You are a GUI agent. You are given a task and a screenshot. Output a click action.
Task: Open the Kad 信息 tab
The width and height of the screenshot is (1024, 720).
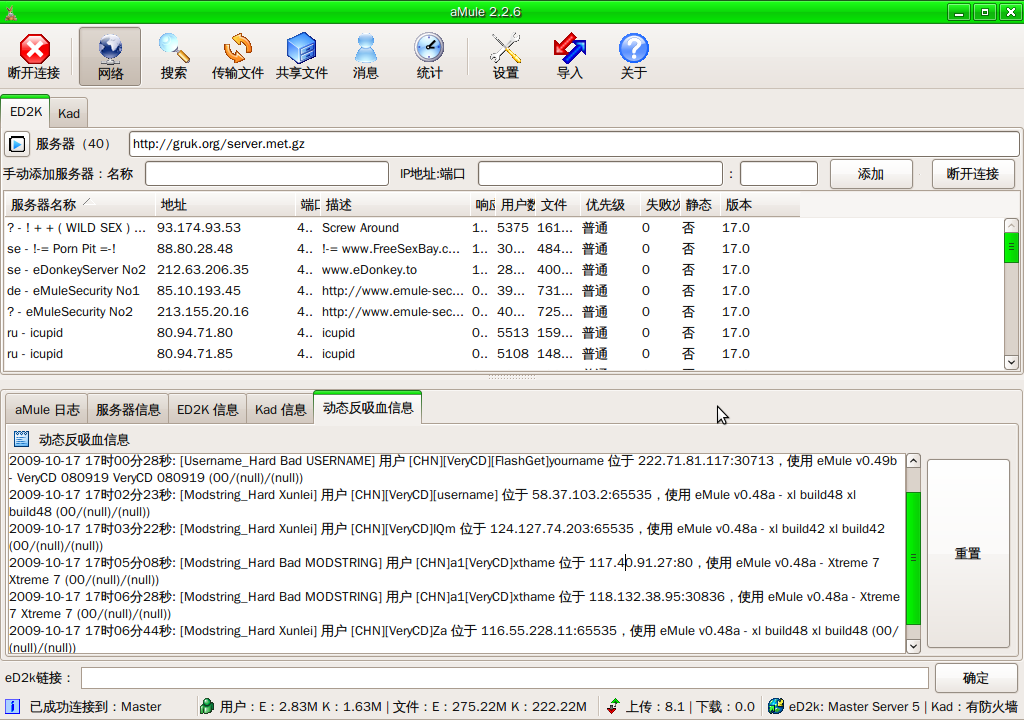[280, 410]
